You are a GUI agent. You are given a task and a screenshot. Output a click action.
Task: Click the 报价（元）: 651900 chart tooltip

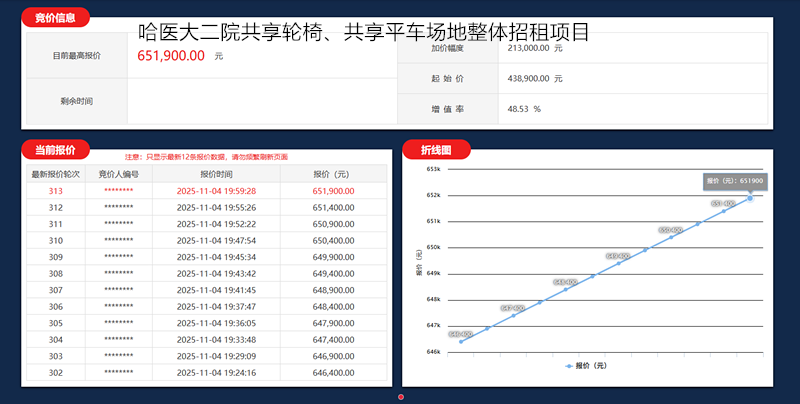pos(735,181)
